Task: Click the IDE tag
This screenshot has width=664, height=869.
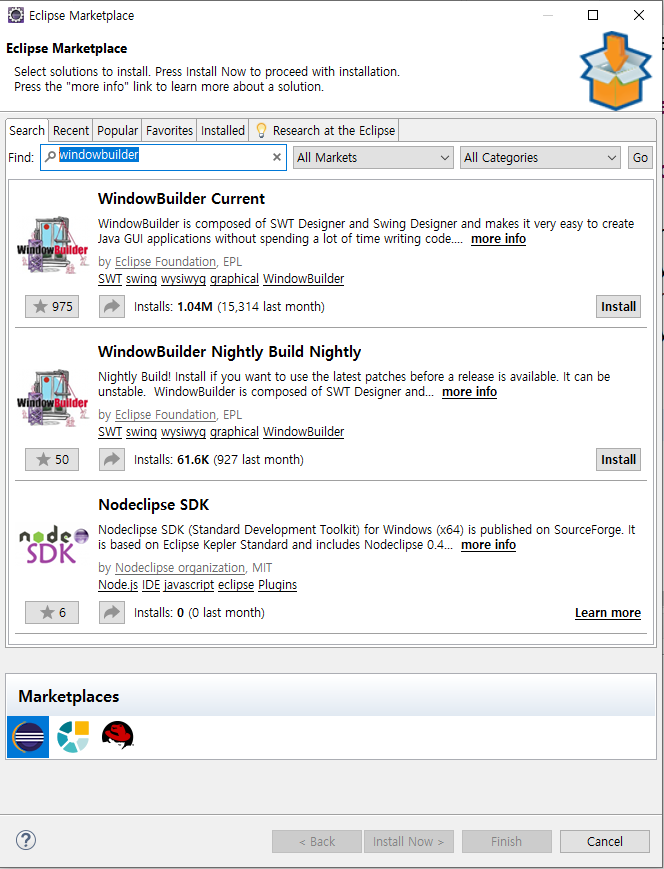Action: click(151, 585)
